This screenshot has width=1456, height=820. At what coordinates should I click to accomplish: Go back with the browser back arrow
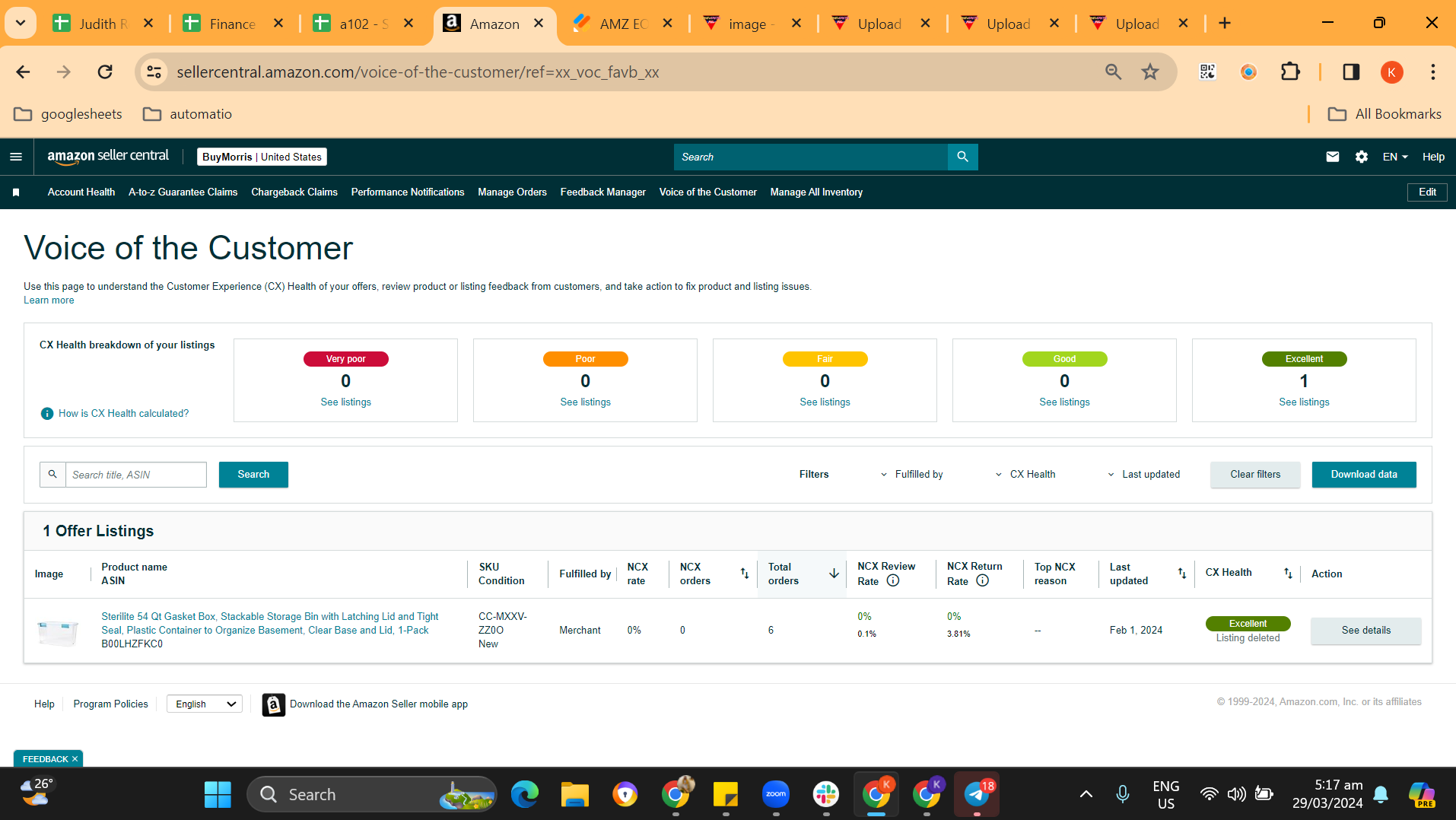tap(23, 72)
